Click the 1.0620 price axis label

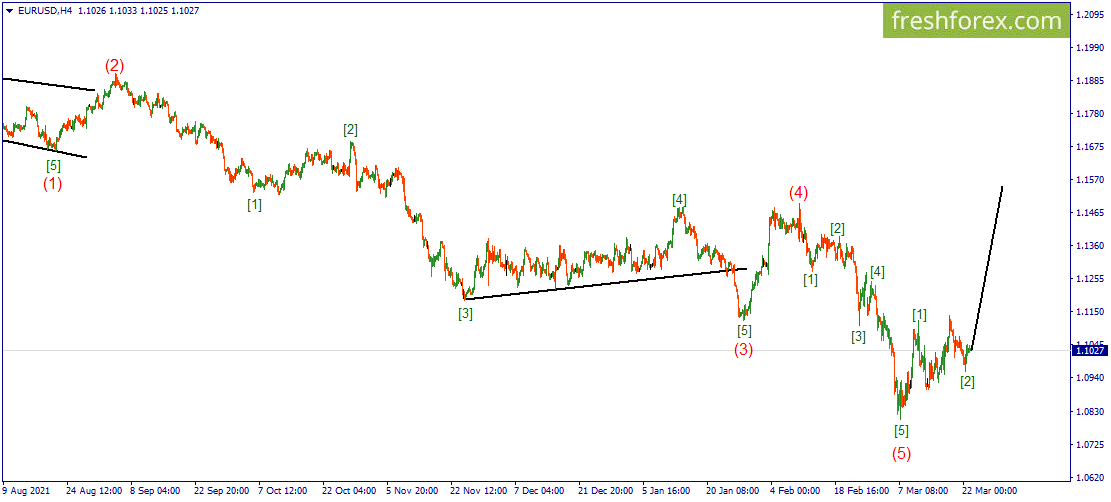pyautogui.click(x=1090, y=477)
